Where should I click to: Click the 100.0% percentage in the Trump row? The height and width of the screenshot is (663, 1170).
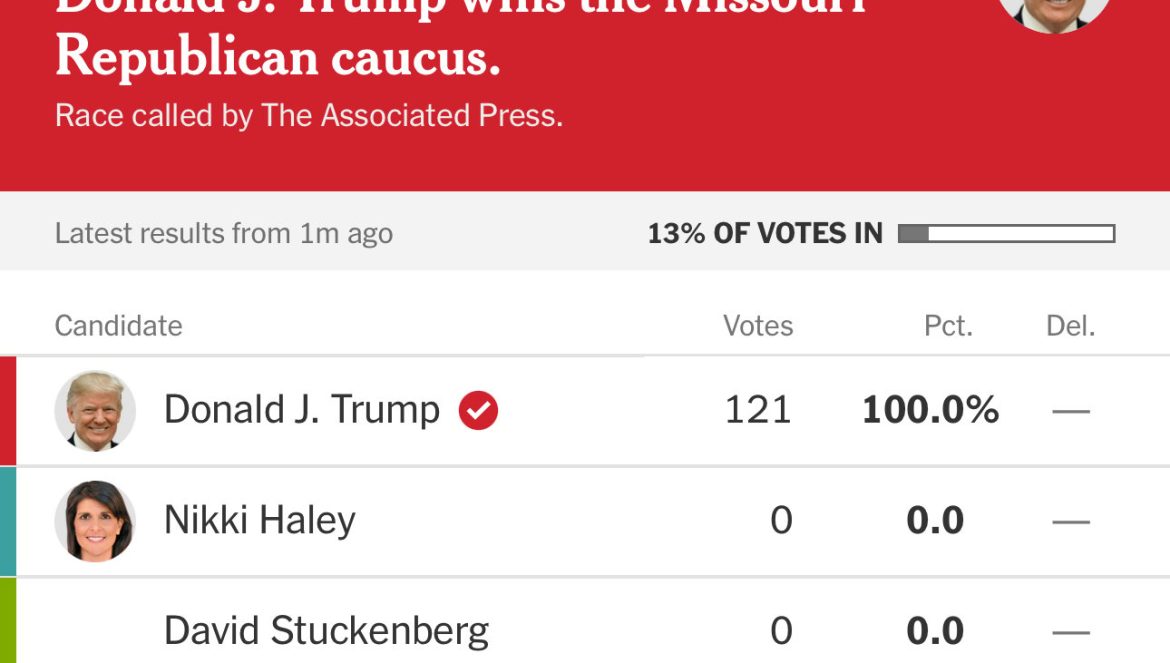pyautogui.click(x=930, y=410)
